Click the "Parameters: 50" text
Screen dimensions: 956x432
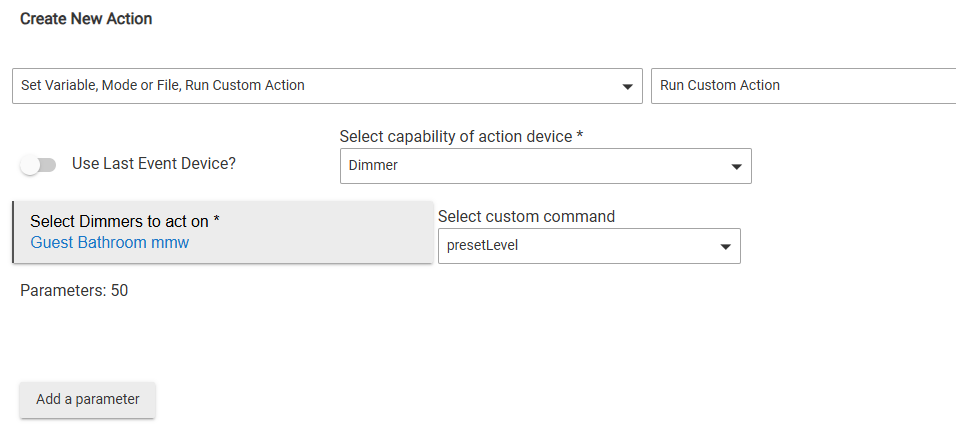(74, 291)
